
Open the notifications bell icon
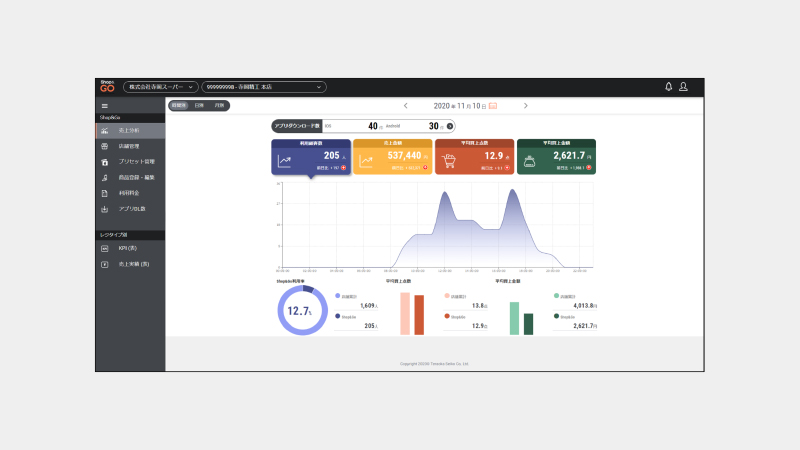tap(668, 87)
